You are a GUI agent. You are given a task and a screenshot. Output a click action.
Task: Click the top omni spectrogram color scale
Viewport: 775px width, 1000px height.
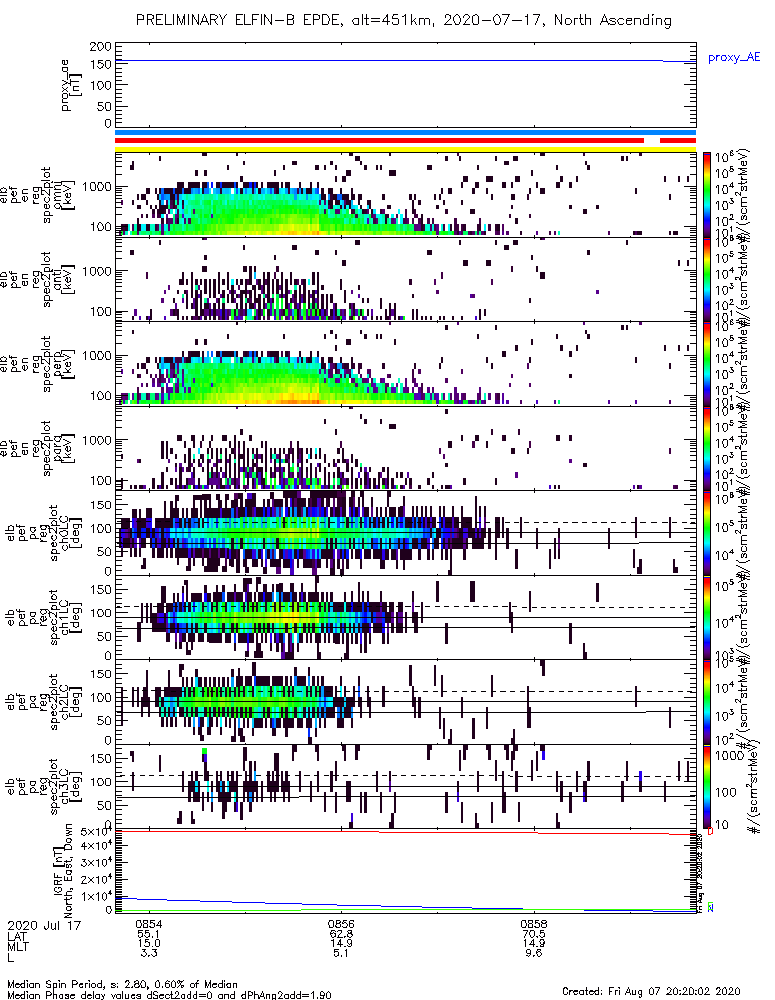click(x=706, y=195)
